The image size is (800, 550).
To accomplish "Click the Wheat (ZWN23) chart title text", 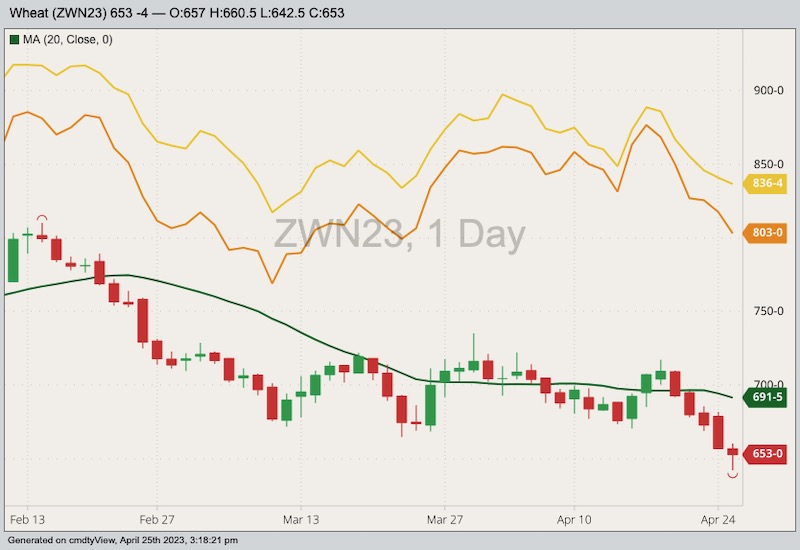I will [177, 13].
